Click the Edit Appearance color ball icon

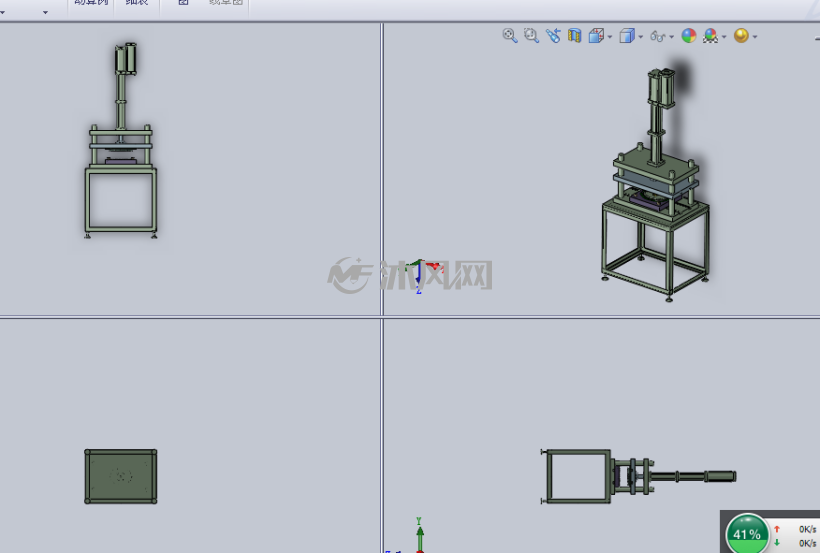click(x=689, y=36)
